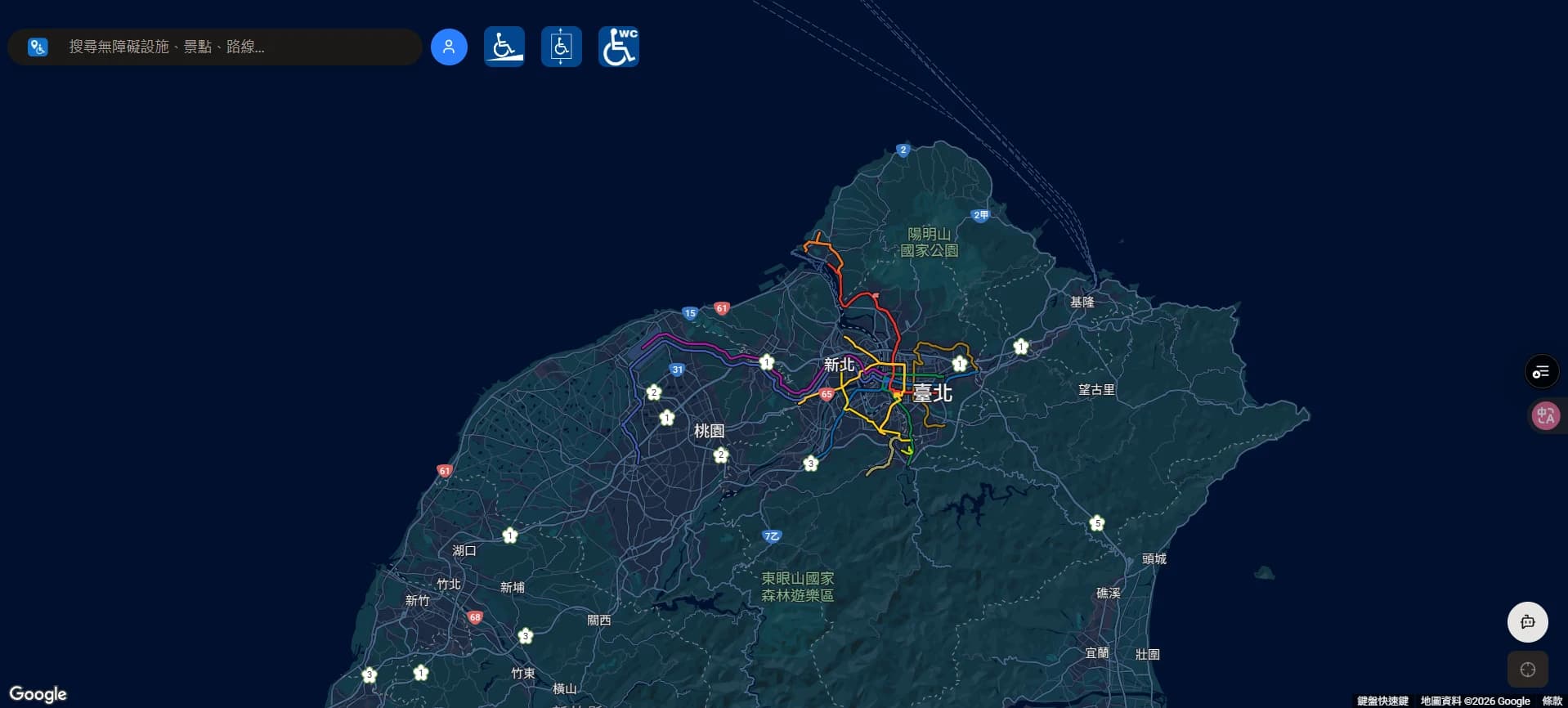Toggle the accessible WC restroom filter
Image resolution: width=1568 pixels, height=708 pixels.
pos(619,47)
